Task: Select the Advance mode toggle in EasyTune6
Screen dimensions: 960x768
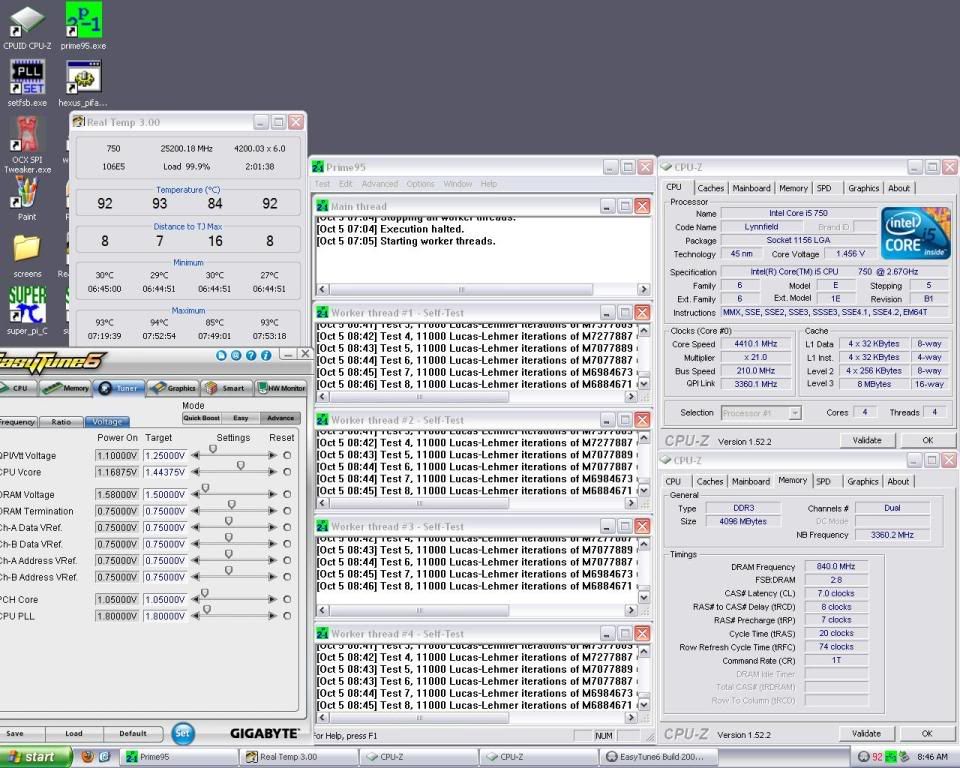Action: pyautogui.click(x=280, y=418)
